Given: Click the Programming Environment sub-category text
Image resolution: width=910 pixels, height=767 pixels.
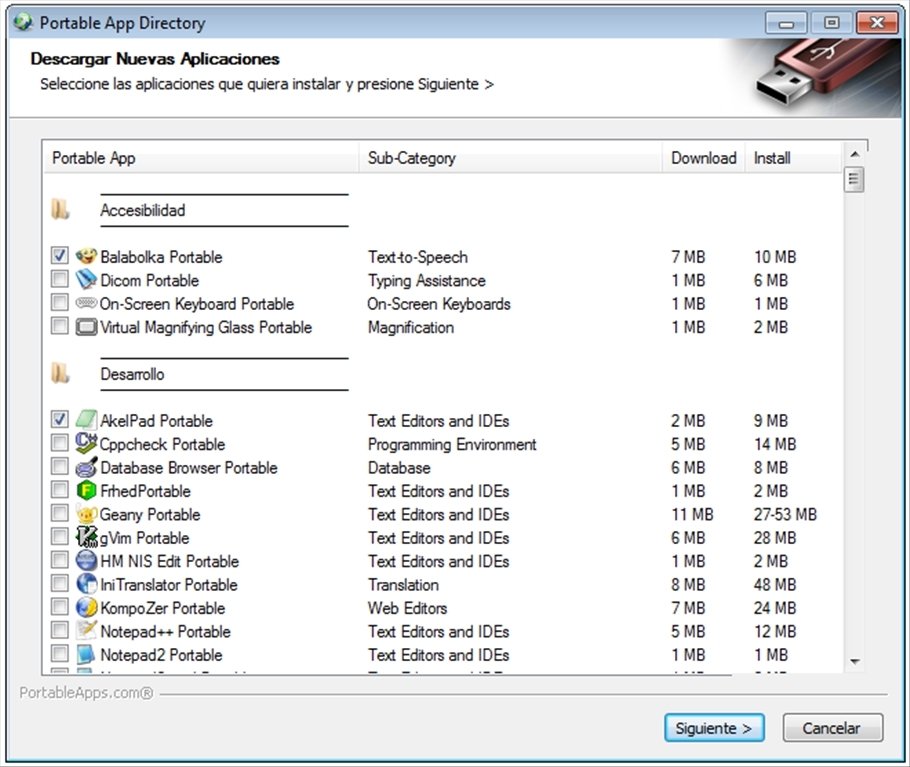Looking at the screenshot, I should point(452,444).
